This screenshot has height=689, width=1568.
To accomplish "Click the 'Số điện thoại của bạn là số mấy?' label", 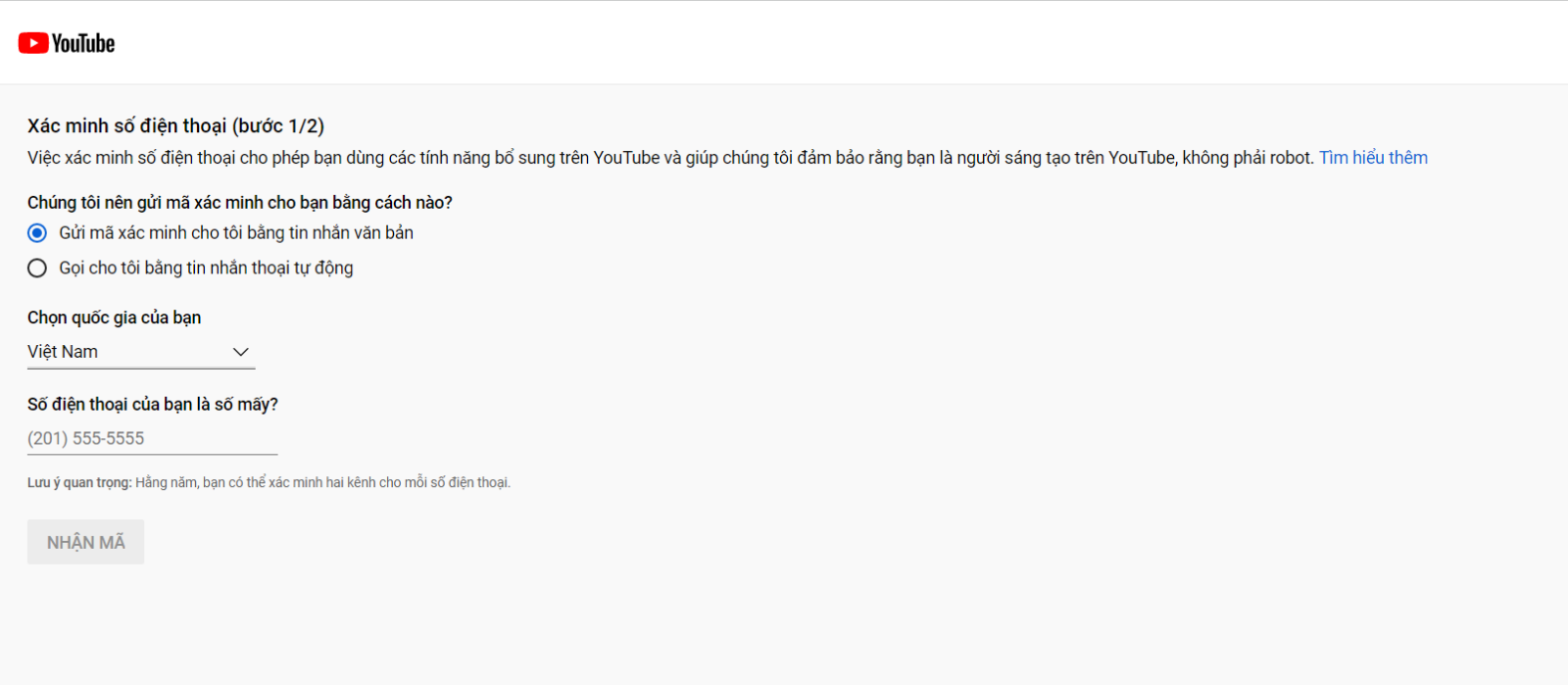I will pos(152,405).
